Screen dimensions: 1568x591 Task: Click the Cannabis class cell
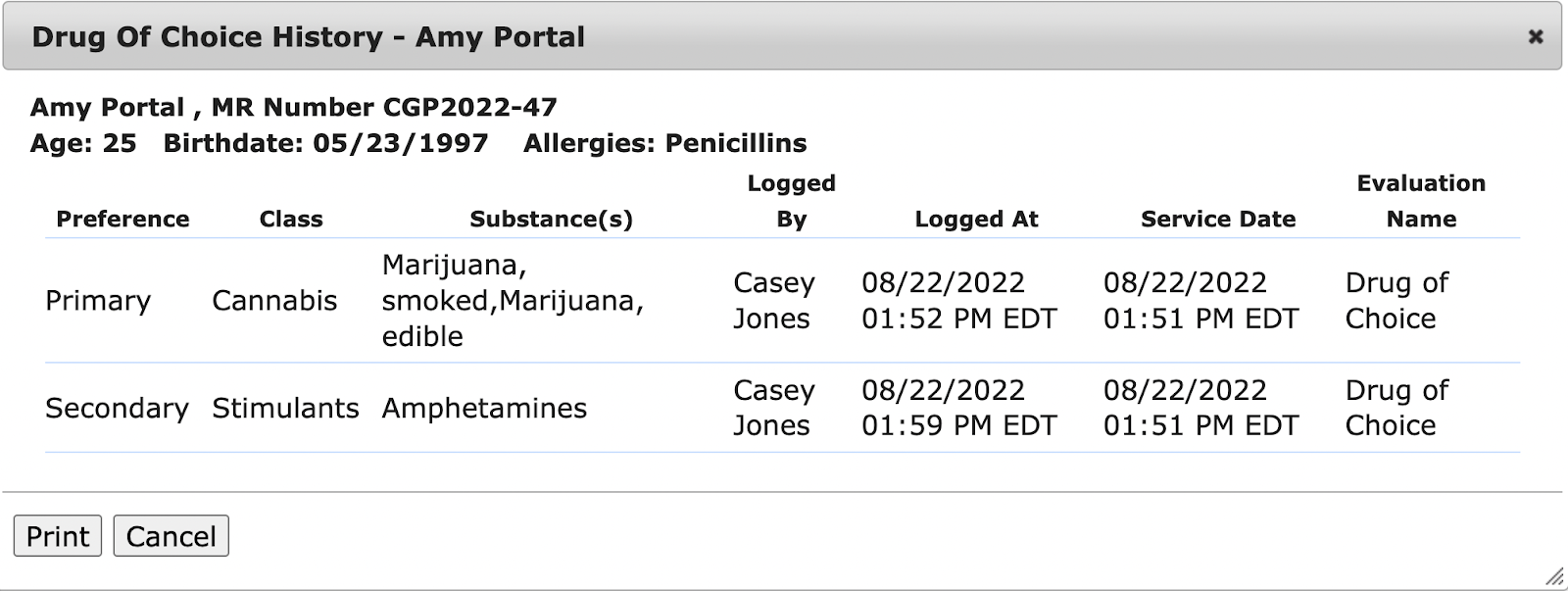274,301
